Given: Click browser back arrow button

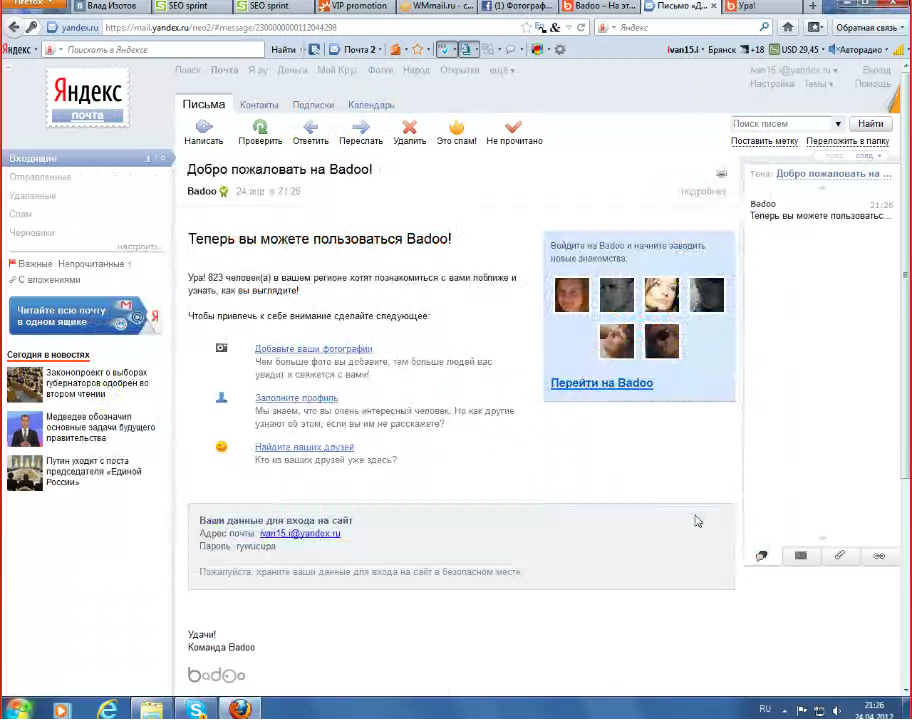Looking at the screenshot, I should coord(14,27).
